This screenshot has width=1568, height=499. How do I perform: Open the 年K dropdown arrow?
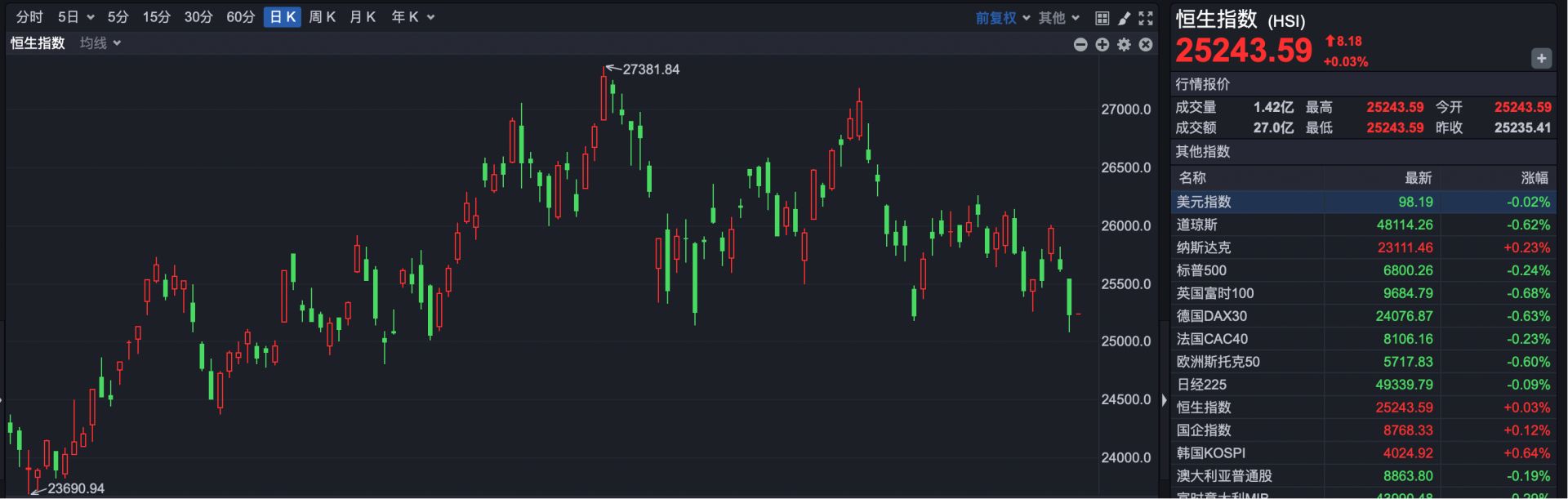point(430,18)
